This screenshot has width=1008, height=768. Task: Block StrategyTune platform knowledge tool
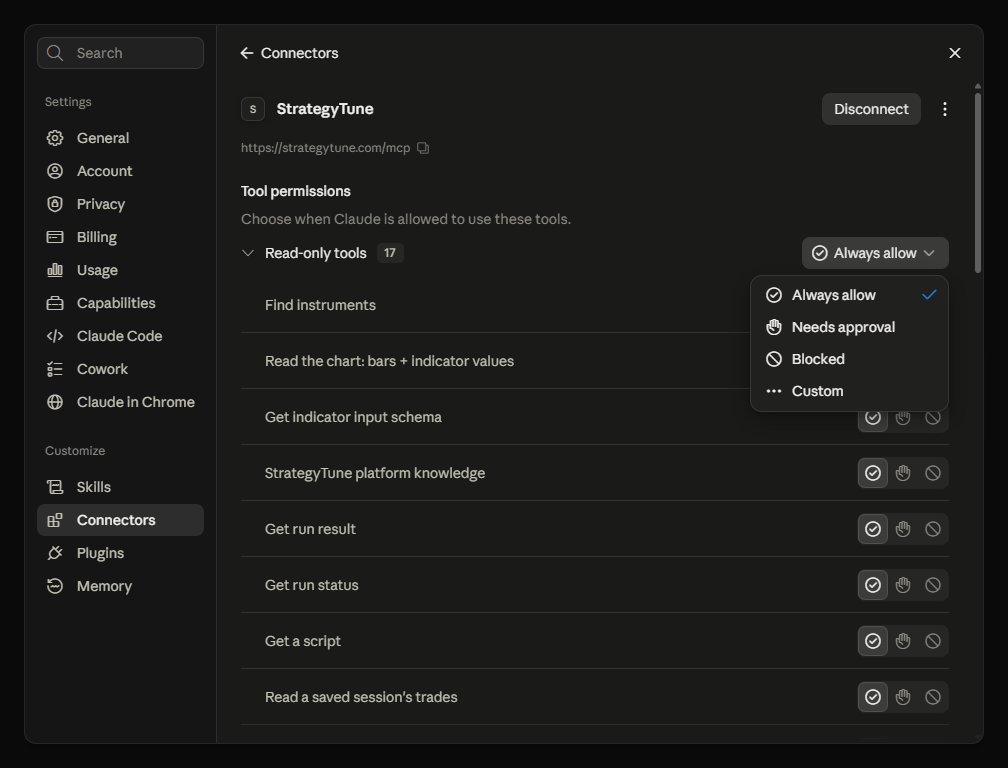pos(933,473)
